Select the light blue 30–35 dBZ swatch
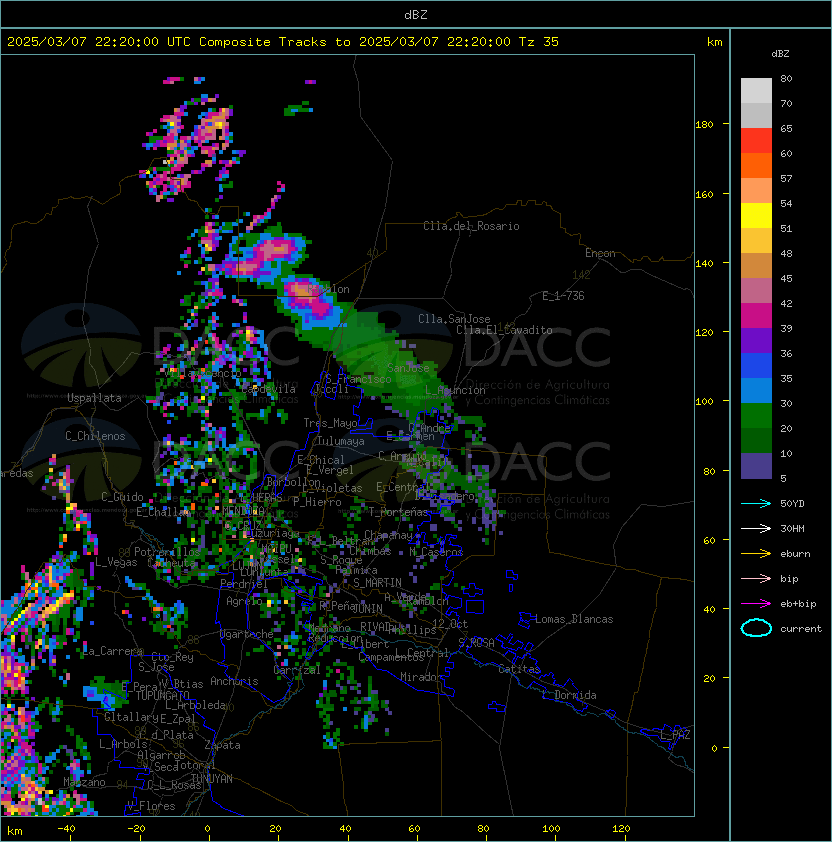The image size is (832, 842). [756, 390]
